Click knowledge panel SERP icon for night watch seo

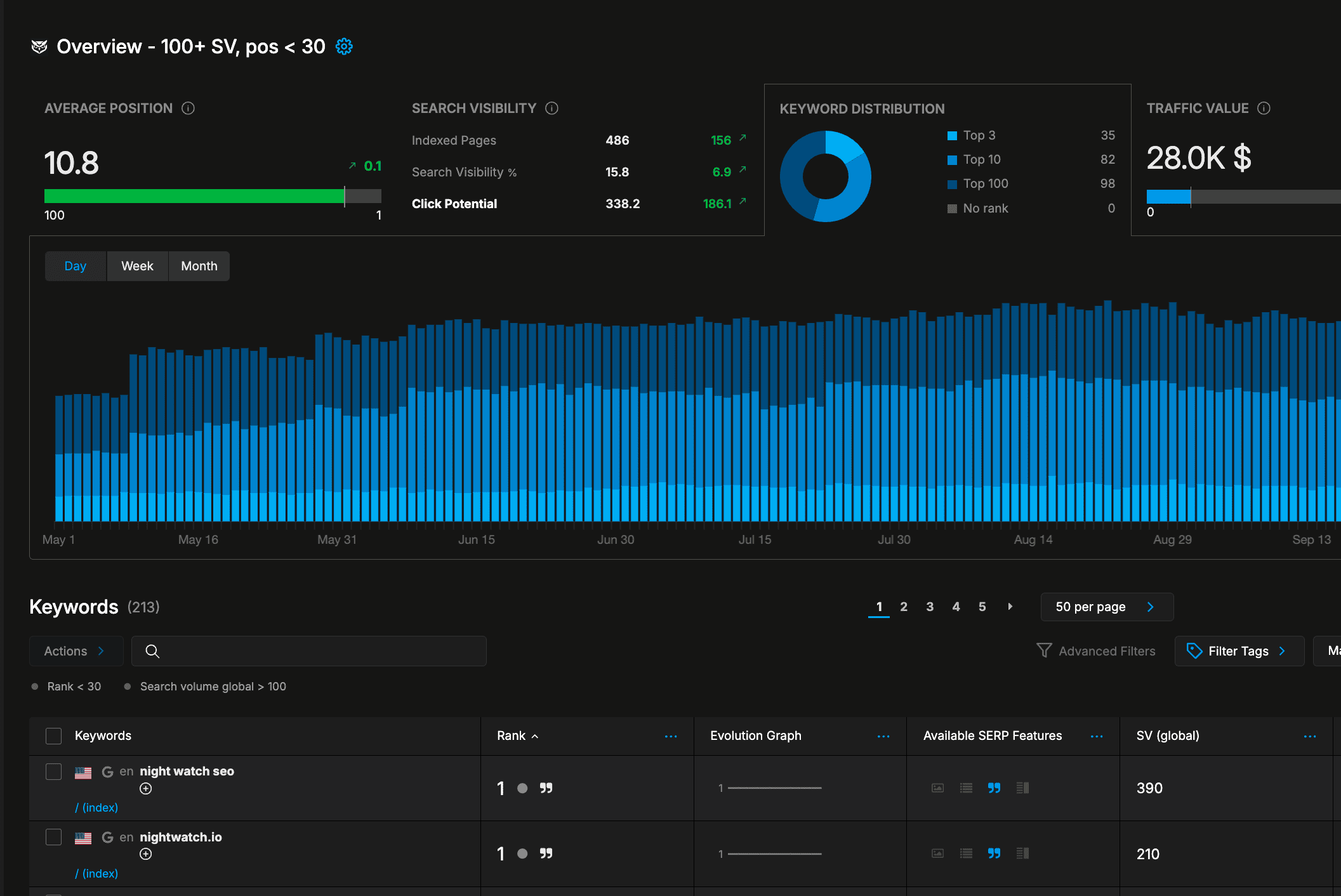pos(1022,787)
